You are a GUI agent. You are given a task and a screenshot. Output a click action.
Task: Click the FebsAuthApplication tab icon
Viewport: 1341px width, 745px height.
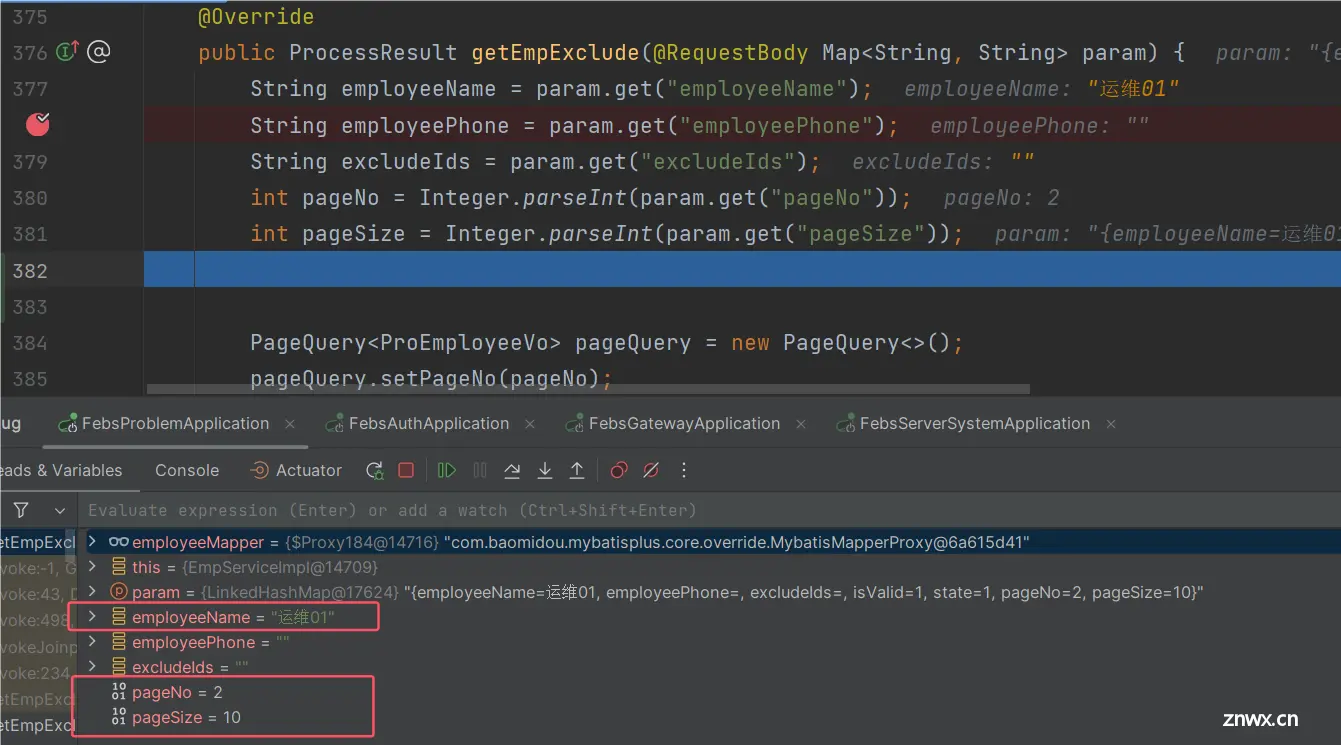coord(334,424)
